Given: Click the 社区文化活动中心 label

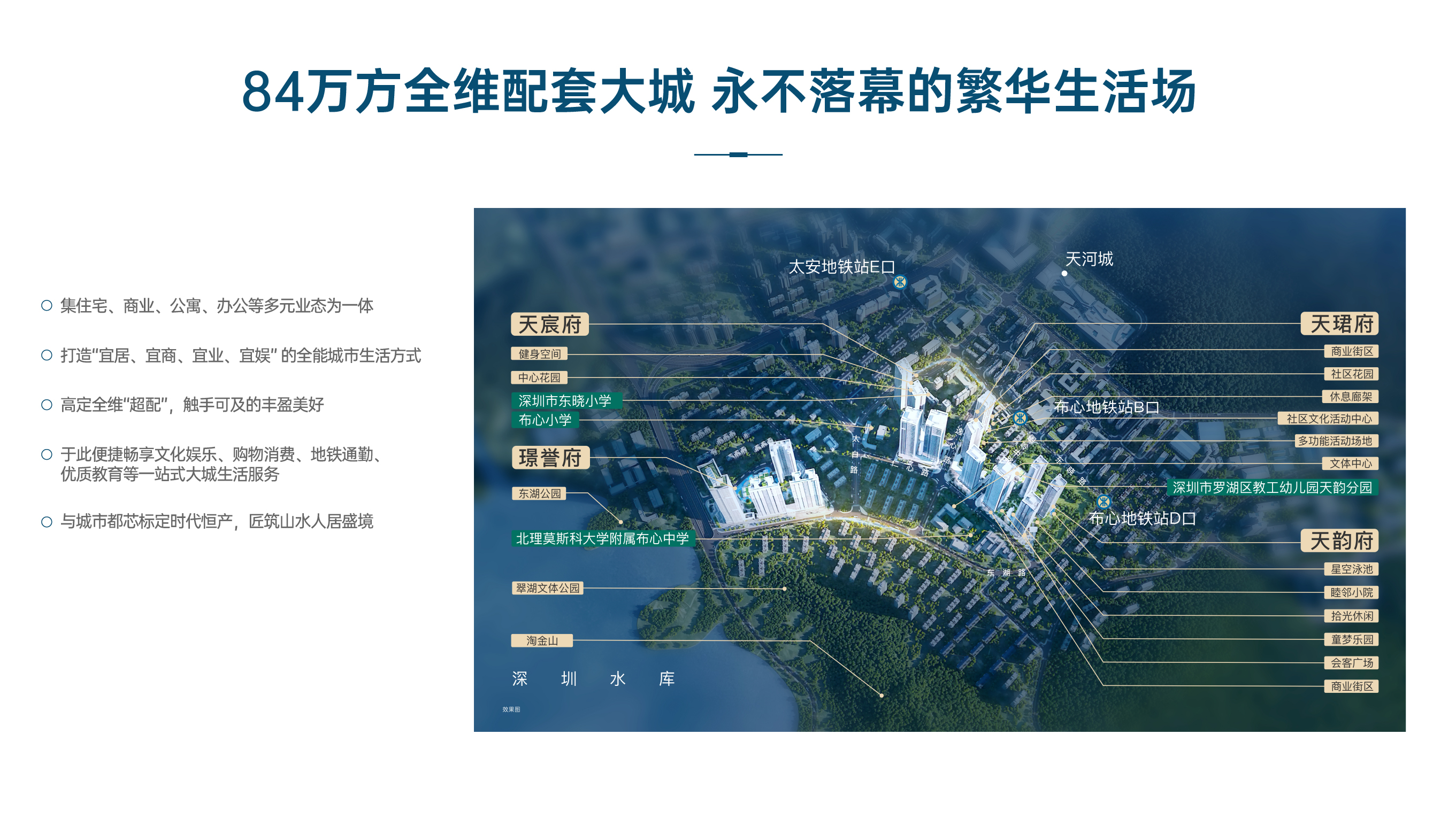Looking at the screenshot, I should click(x=1328, y=419).
